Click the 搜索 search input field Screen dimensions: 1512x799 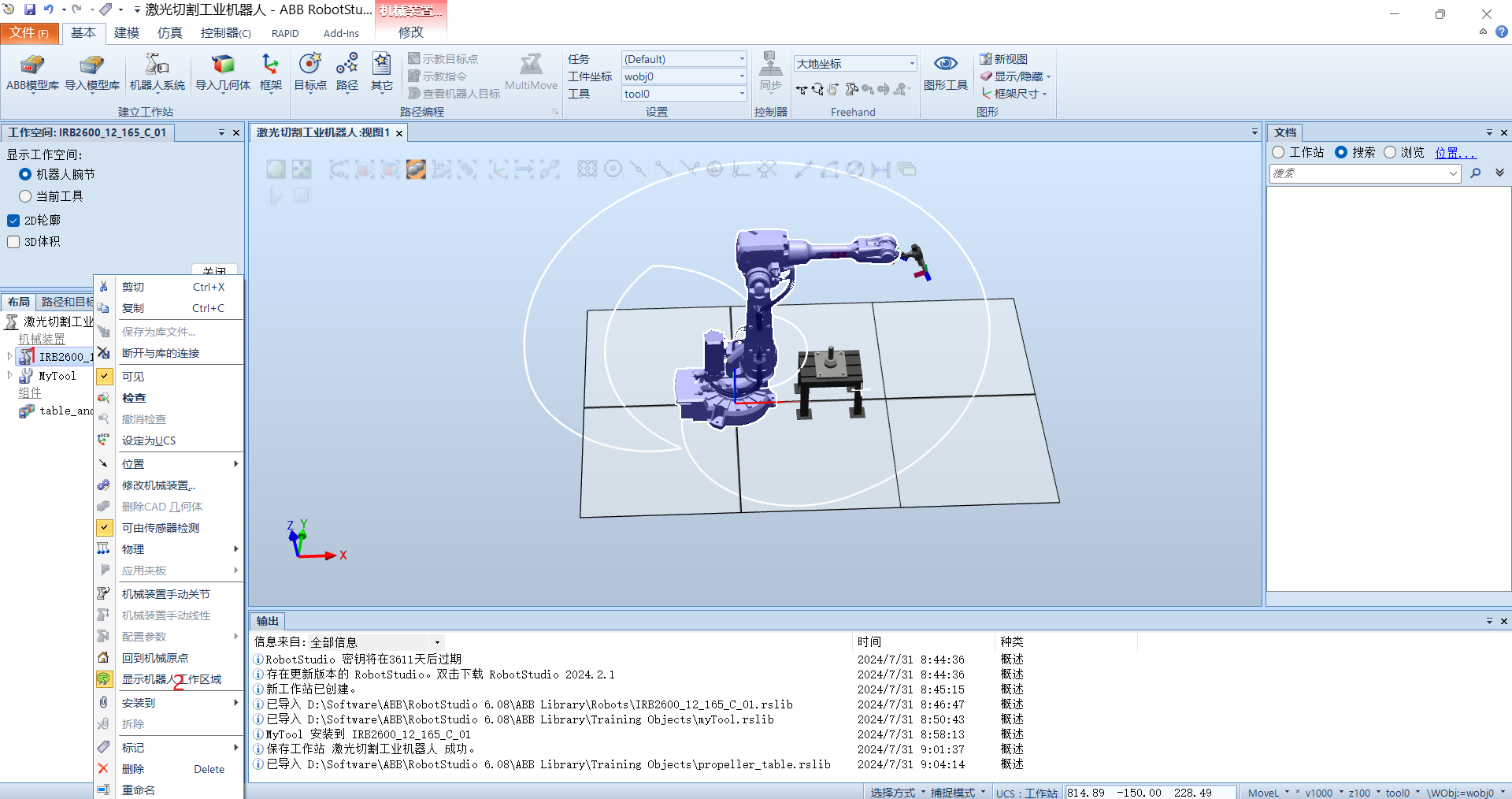pos(1365,173)
